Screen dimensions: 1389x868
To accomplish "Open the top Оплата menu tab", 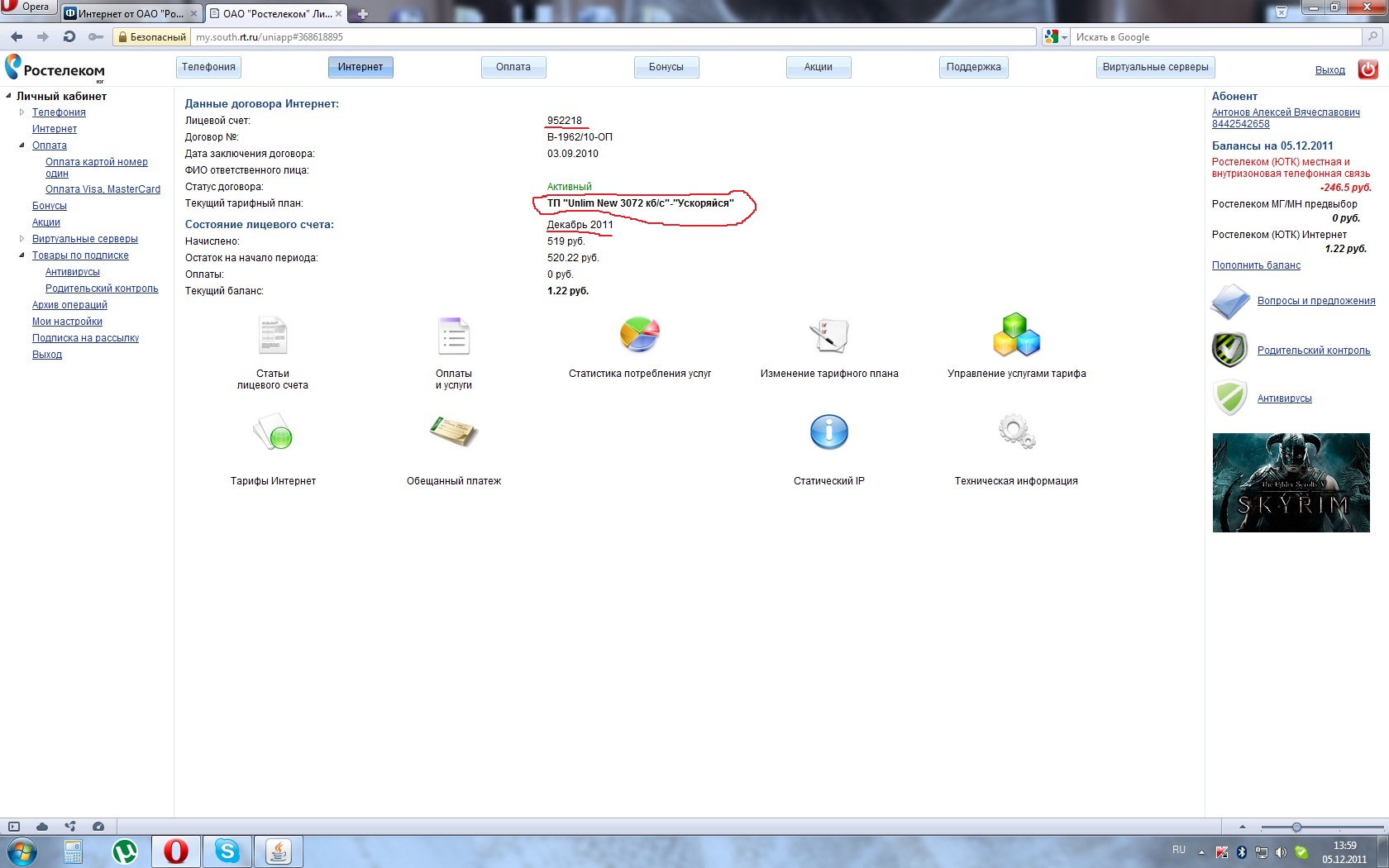I will 513,67.
